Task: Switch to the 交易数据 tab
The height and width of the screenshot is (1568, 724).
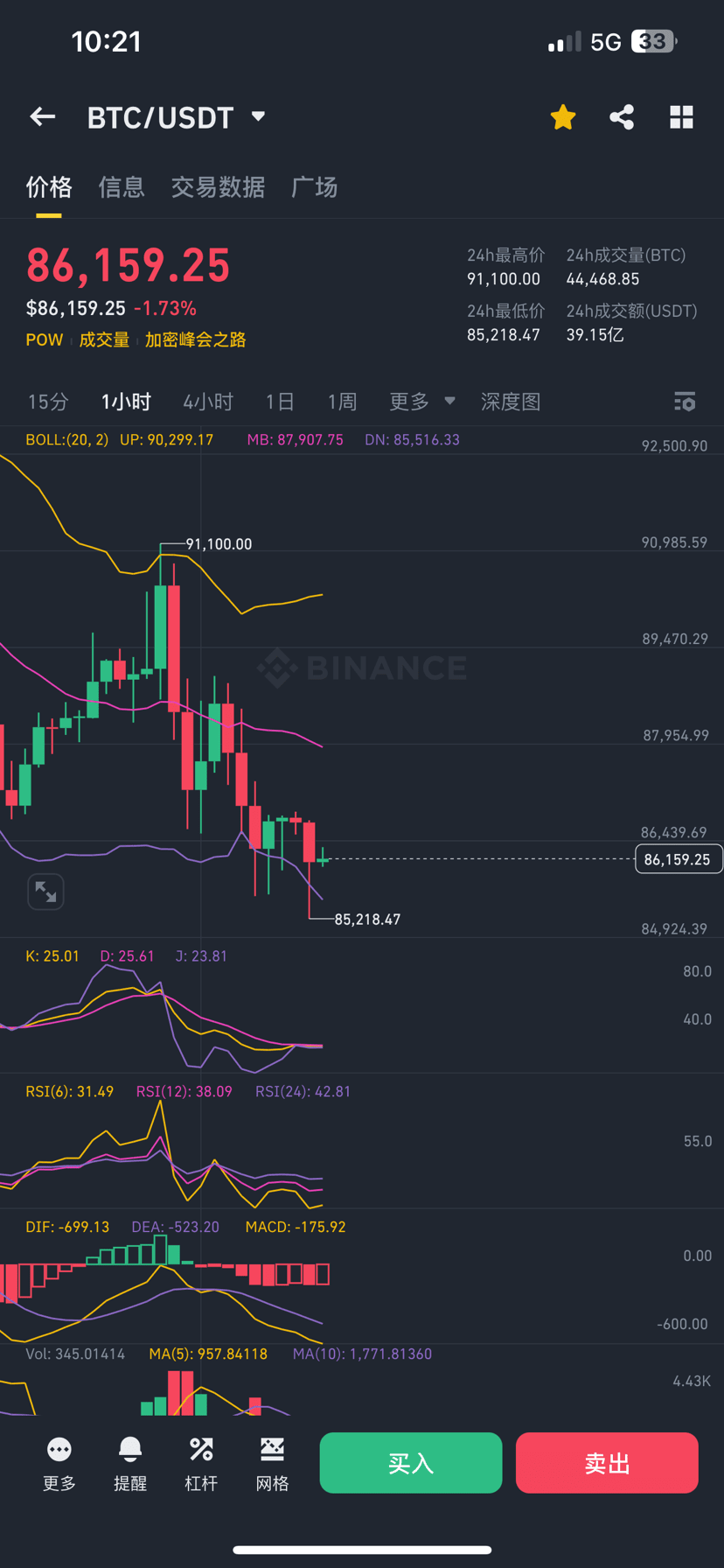Action: click(x=218, y=186)
